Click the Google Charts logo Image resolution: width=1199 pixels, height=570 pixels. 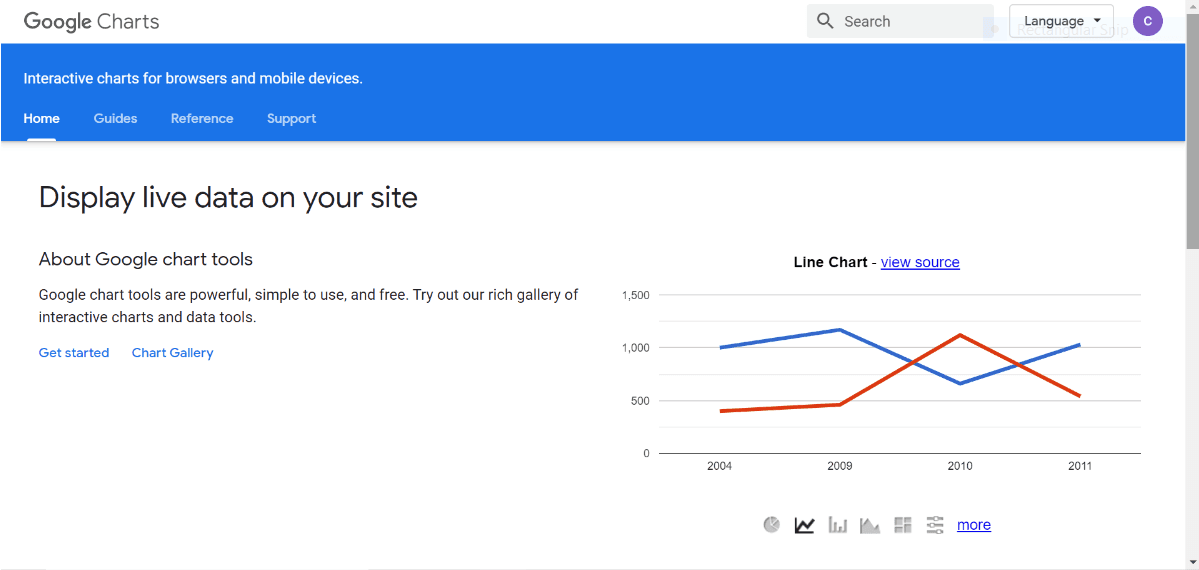tap(91, 21)
